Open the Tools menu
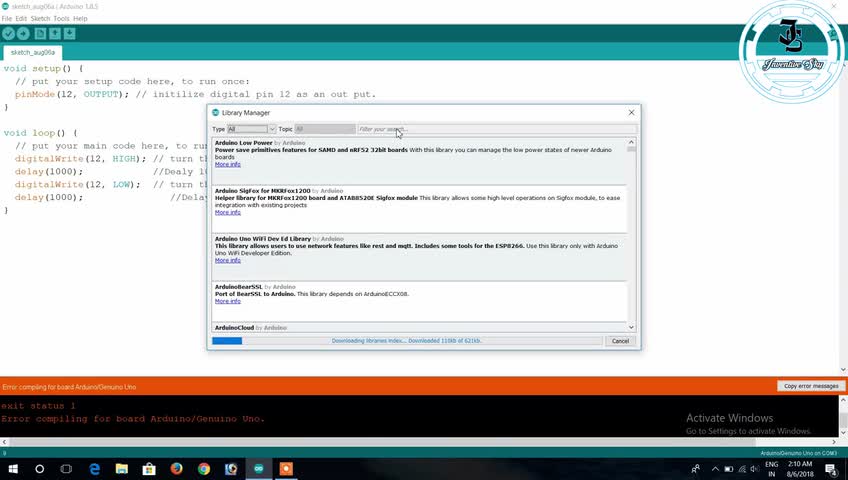Screen dimensions: 848x480 (x=61, y=18)
